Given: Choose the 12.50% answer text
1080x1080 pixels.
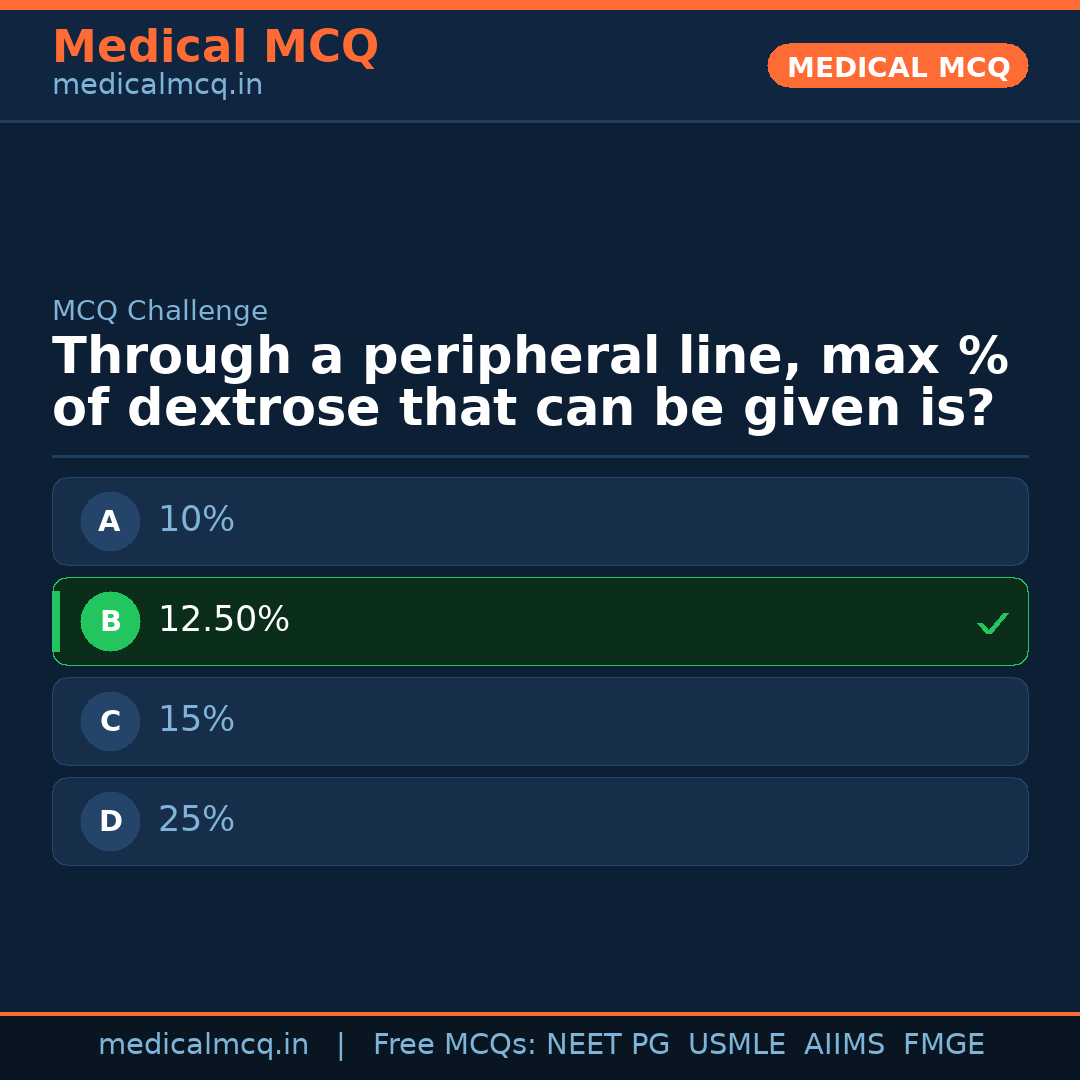Looking at the screenshot, I should coord(224,620).
